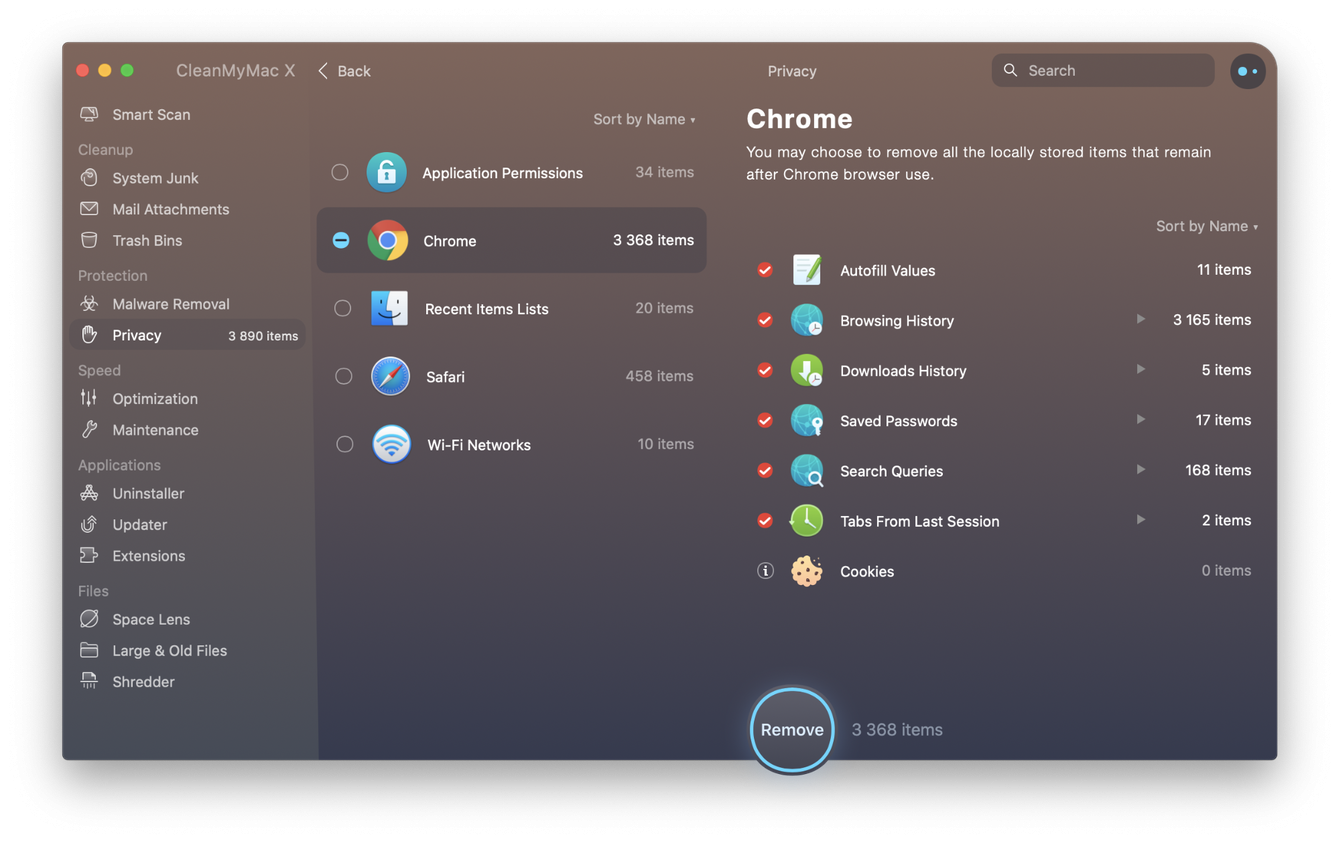Click the "3 165 items" count for Browsing History

[x=1212, y=320]
